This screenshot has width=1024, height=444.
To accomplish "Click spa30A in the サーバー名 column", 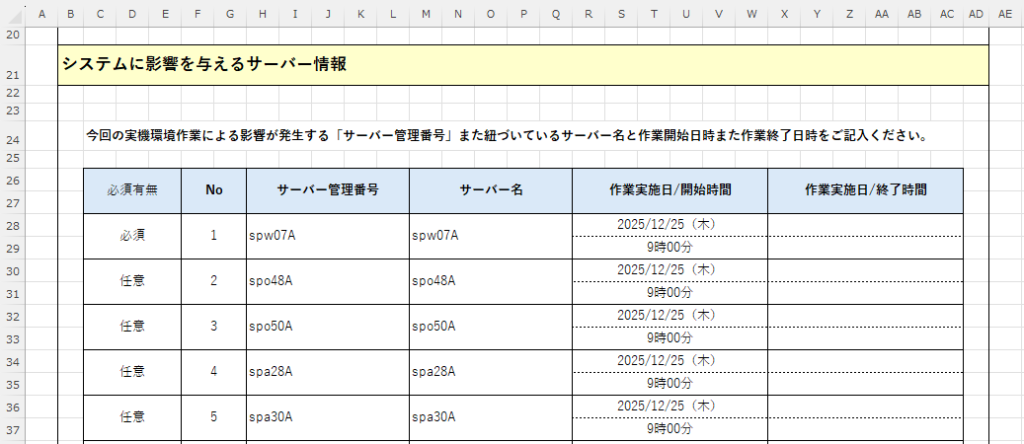I will coord(433,417).
